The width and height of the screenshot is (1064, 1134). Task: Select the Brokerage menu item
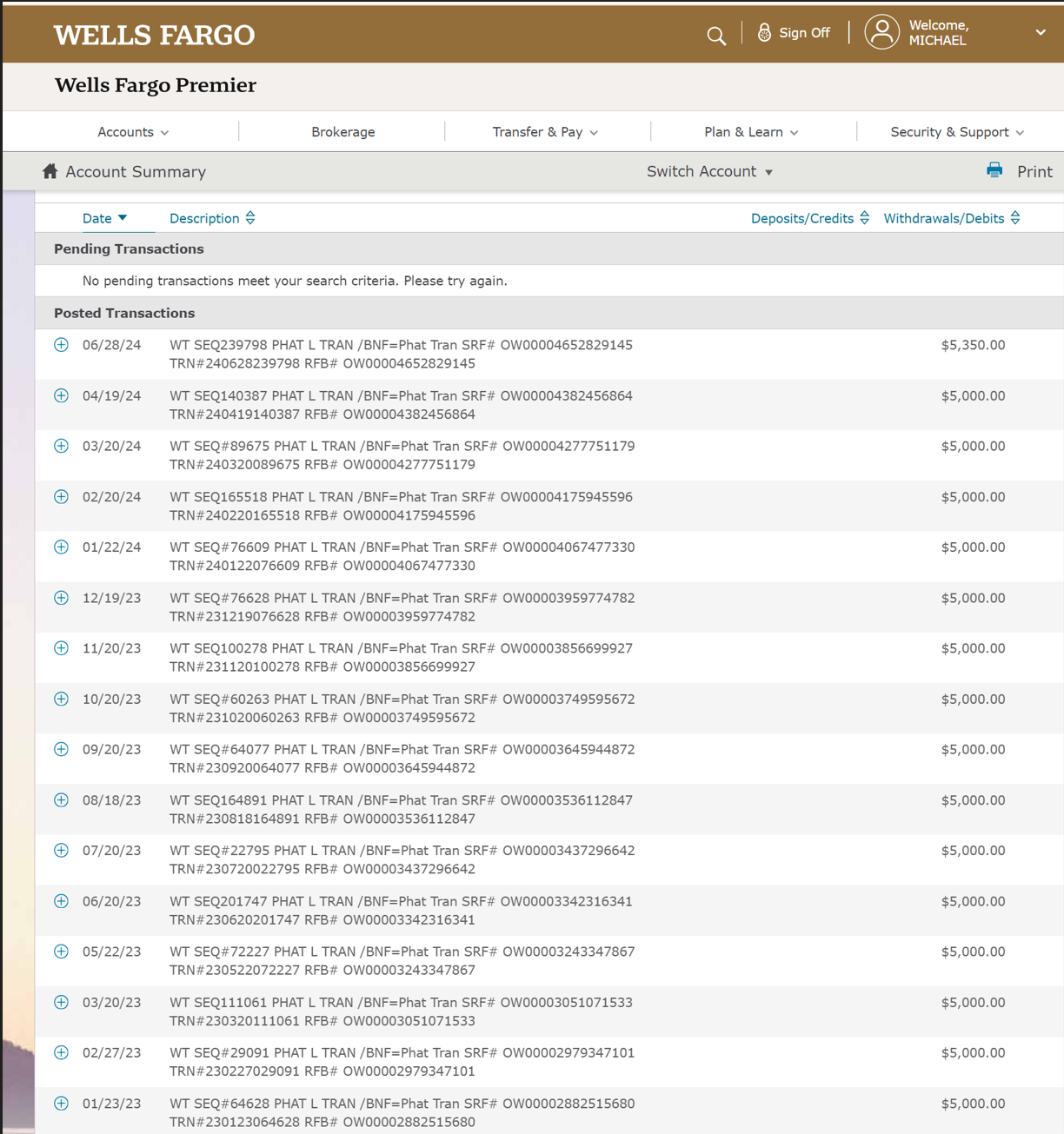[342, 131]
